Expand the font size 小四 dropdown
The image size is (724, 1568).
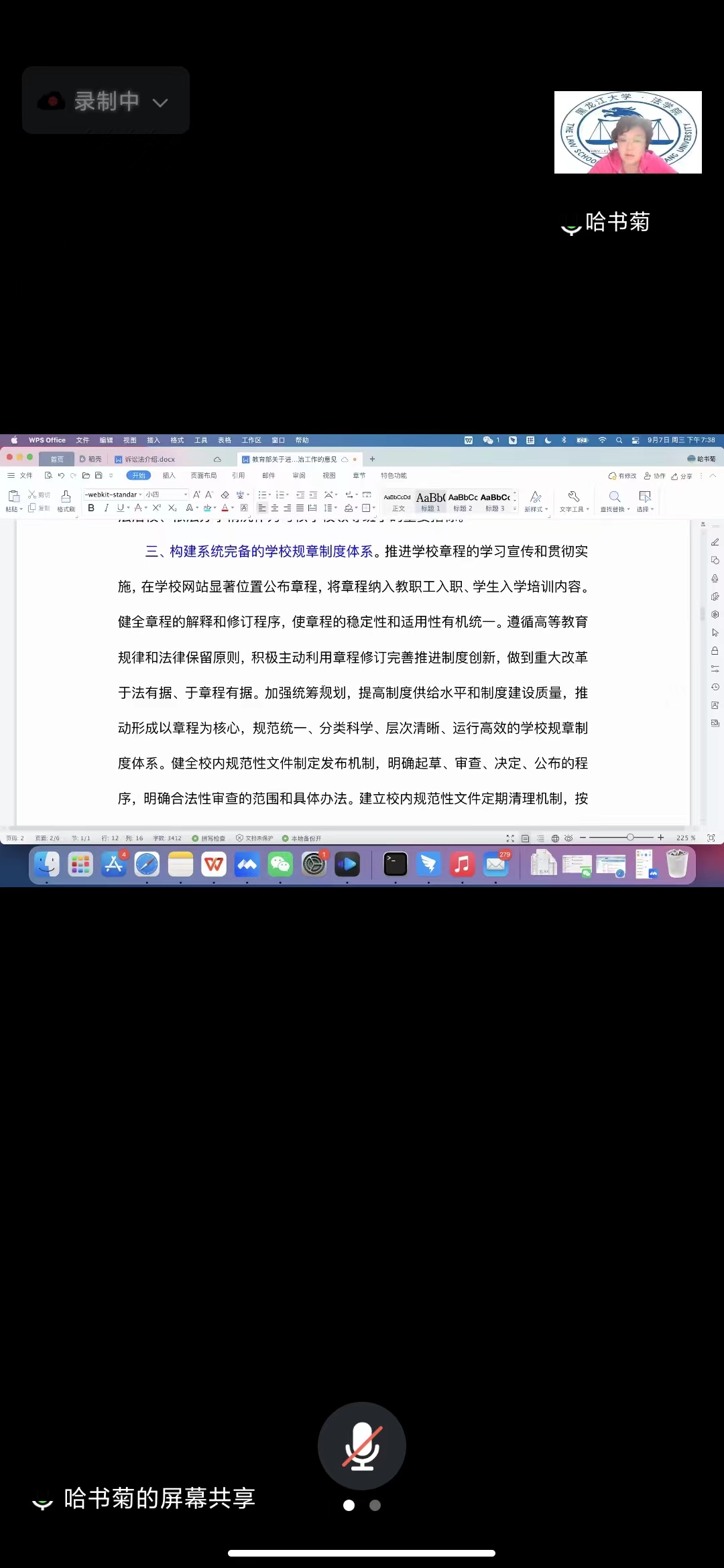186,495
